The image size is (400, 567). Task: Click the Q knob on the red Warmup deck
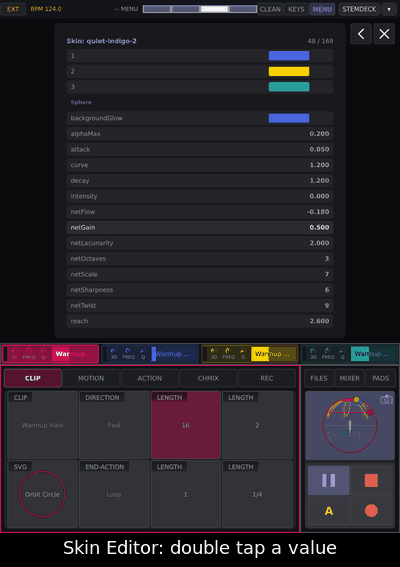(x=44, y=351)
